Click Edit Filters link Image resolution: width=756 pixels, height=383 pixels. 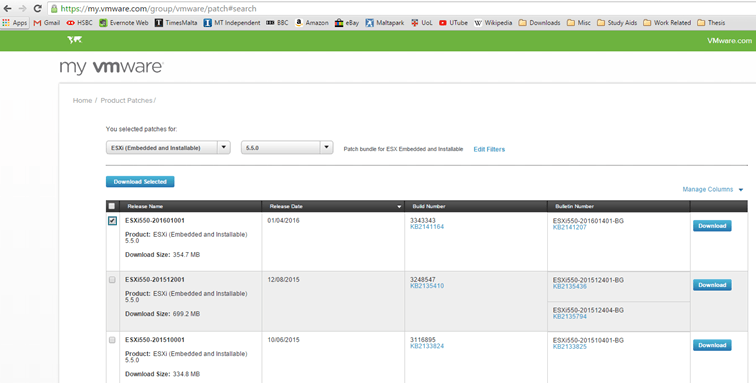[489, 149]
